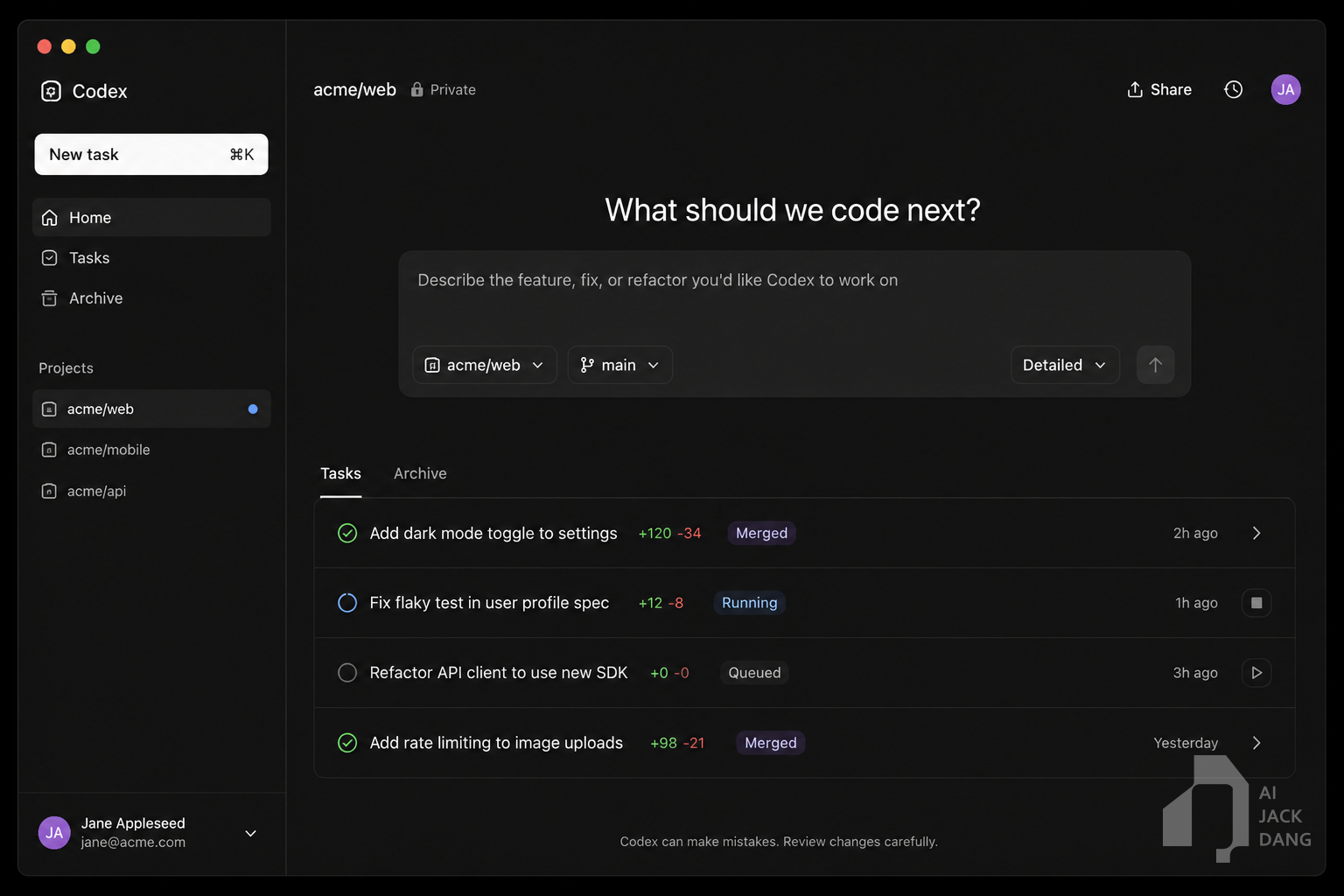Open Tasks in sidebar

tap(151, 258)
